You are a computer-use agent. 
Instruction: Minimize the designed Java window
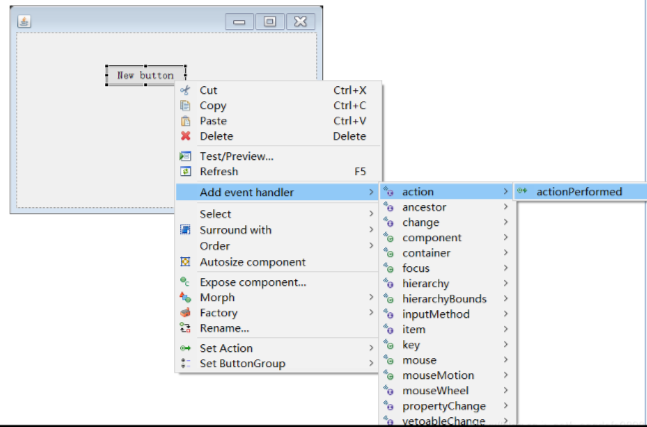239,21
